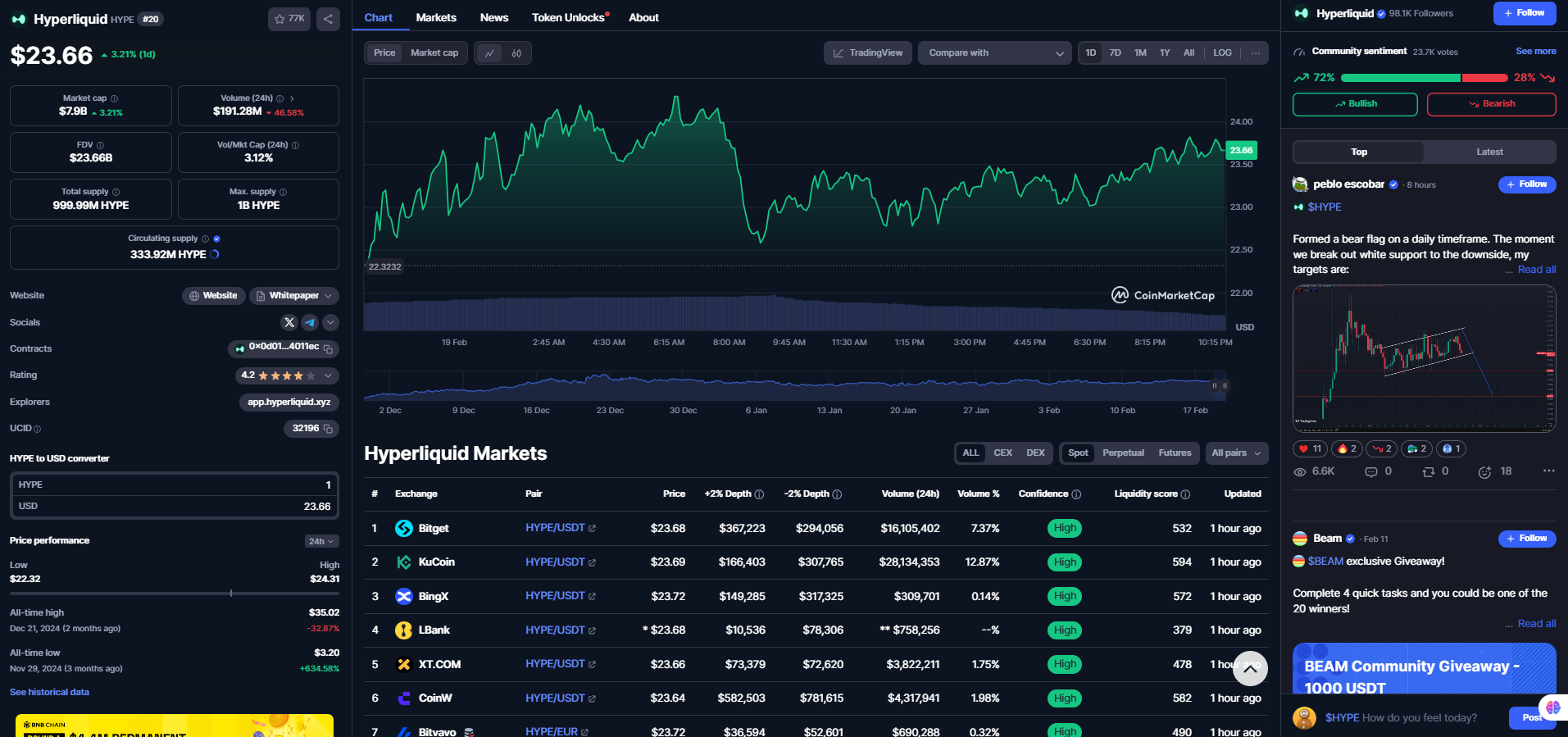The height and width of the screenshot is (737, 1568).
Task: Switch to candlestick chart icon
Action: point(516,53)
